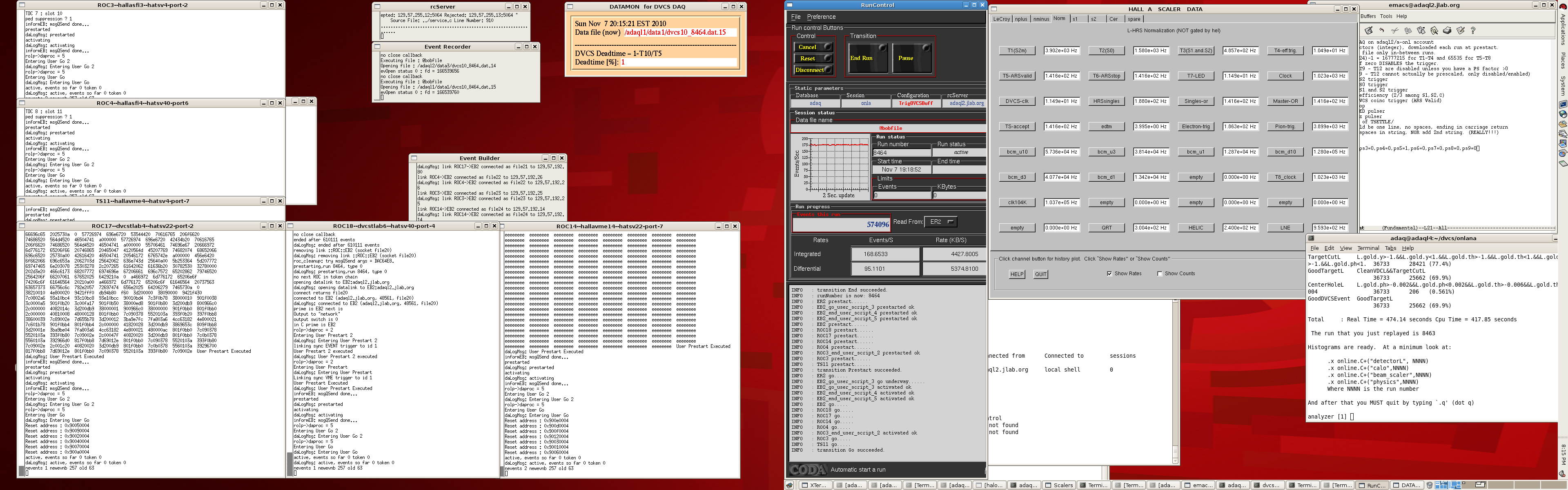This screenshot has width=1568, height=490.
Task: Open the Tabs menu in onlana terminal
Action: click(1390, 248)
